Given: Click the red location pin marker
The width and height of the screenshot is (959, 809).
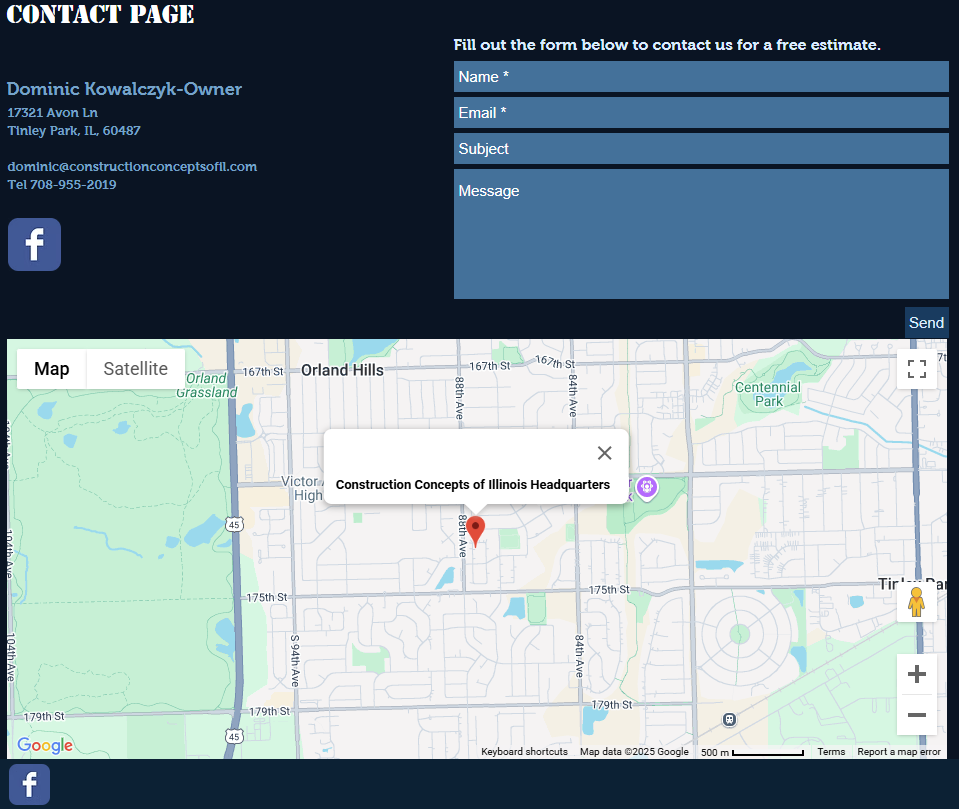Looking at the screenshot, I should point(476,529).
